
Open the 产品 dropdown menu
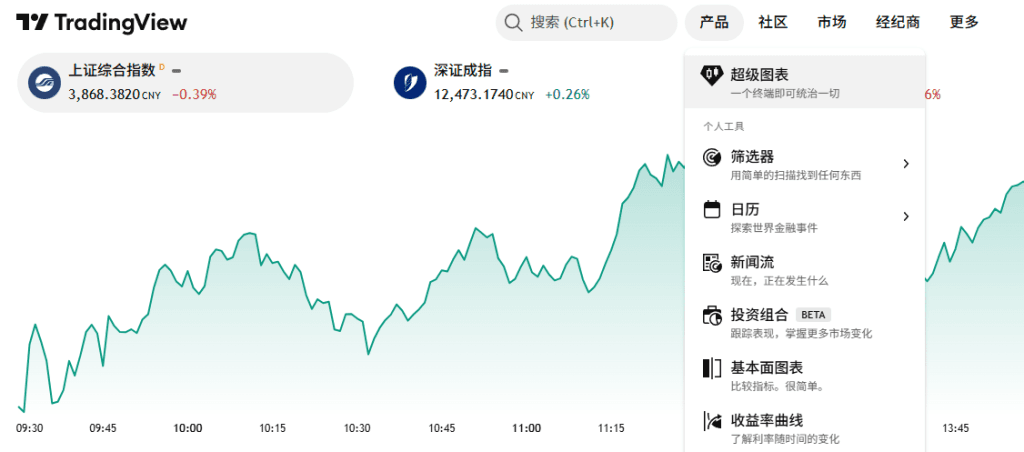(x=714, y=22)
